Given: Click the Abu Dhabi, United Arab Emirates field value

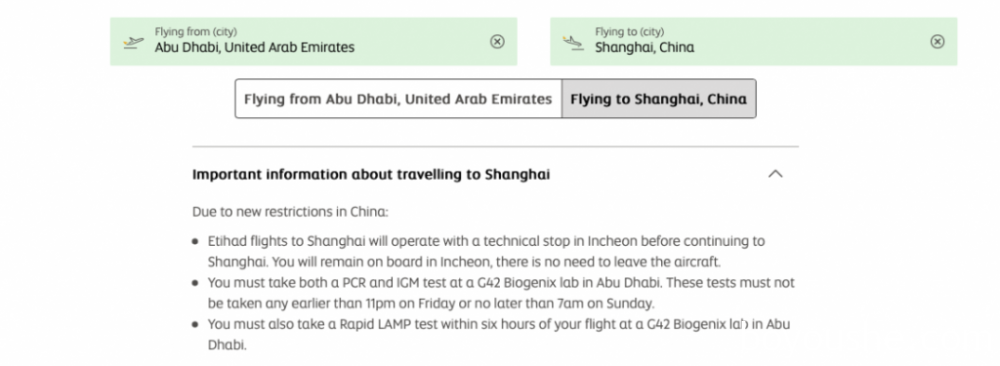Looking at the screenshot, I should [x=254, y=47].
